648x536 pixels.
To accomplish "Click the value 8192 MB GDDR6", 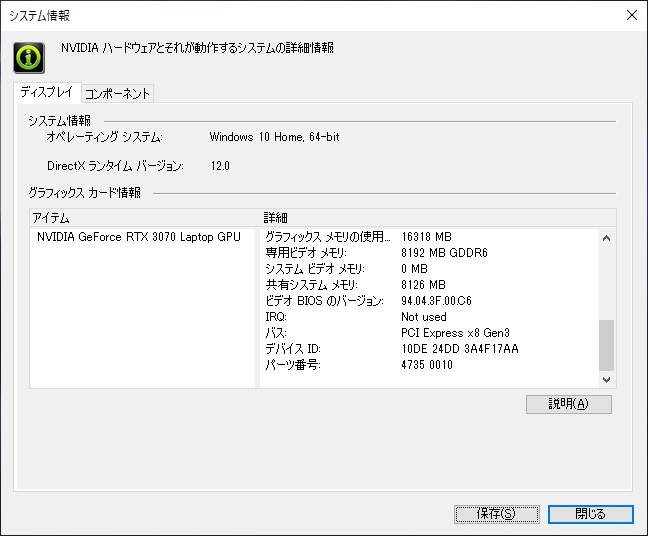I will (x=444, y=253).
